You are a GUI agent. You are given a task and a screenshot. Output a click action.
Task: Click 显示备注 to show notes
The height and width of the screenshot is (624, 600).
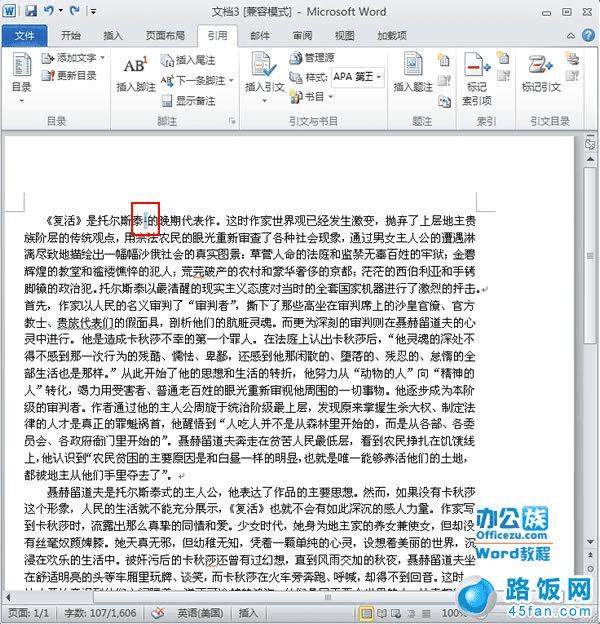pyautogui.click(x=188, y=101)
